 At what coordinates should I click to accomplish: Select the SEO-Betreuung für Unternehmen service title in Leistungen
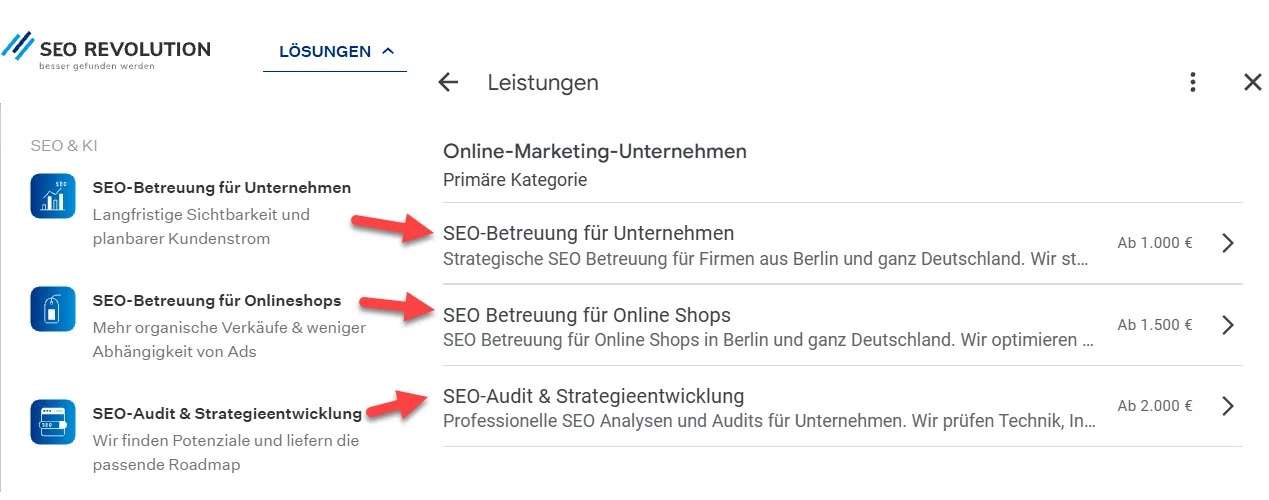point(589,233)
